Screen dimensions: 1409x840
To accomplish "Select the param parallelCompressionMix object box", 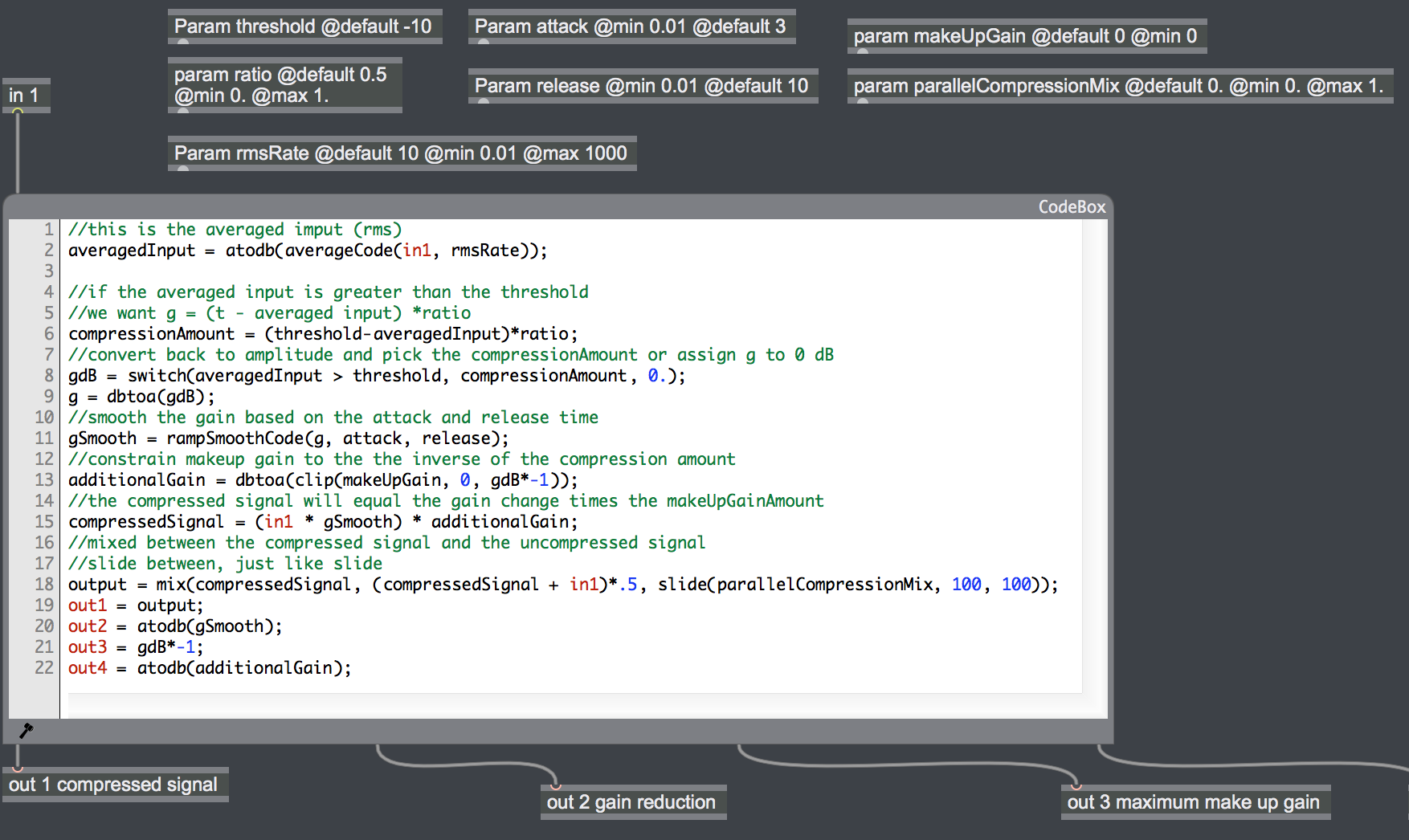I will pos(1120,86).
